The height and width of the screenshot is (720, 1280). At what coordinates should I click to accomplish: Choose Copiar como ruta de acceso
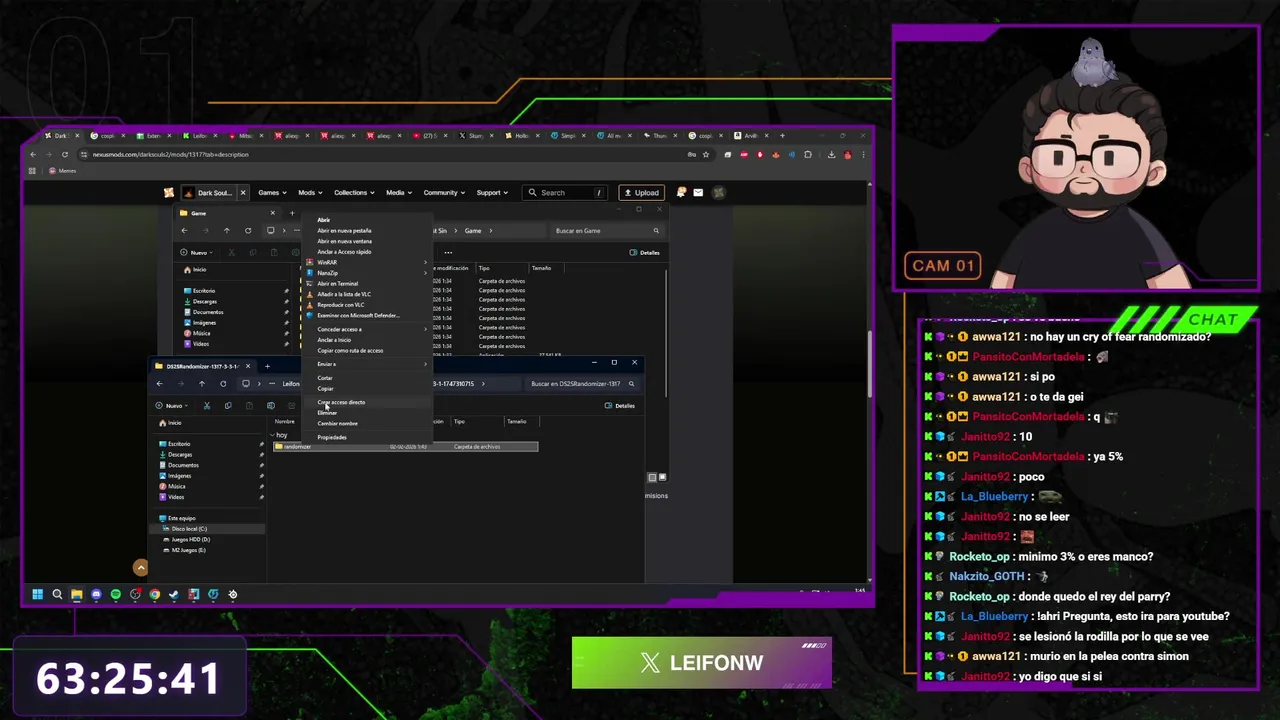[x=367, y=350]
